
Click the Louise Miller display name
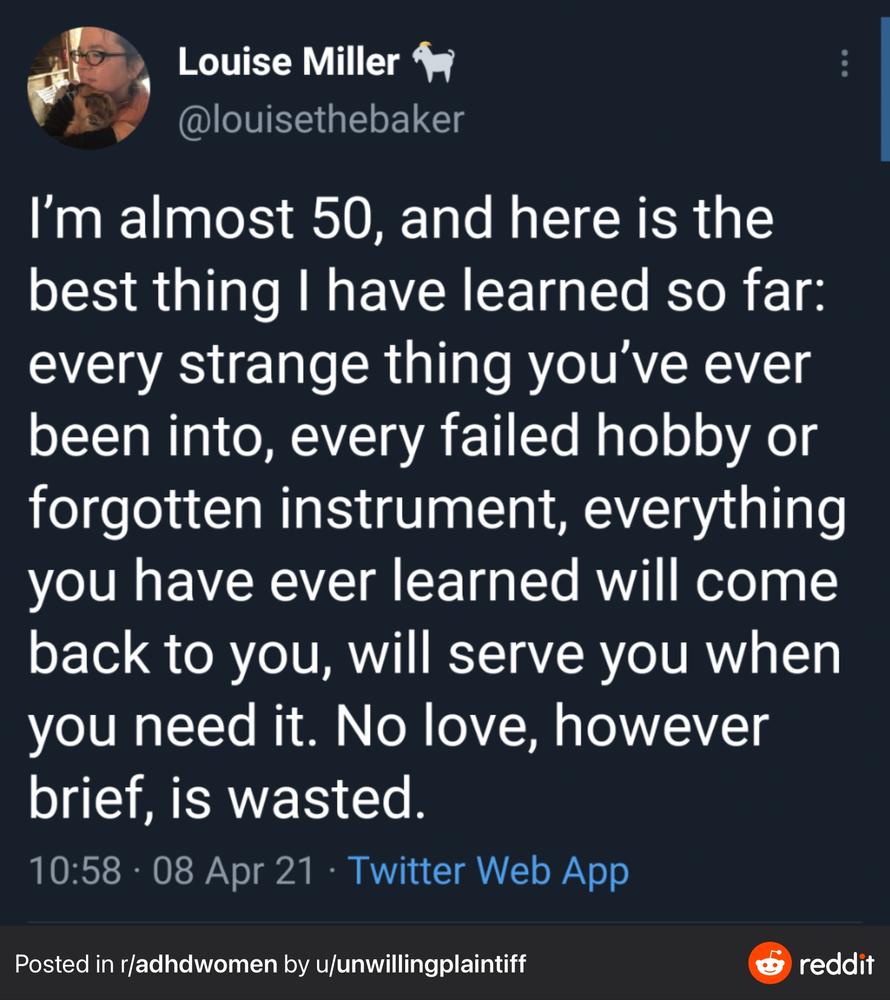tap(288, 62)
